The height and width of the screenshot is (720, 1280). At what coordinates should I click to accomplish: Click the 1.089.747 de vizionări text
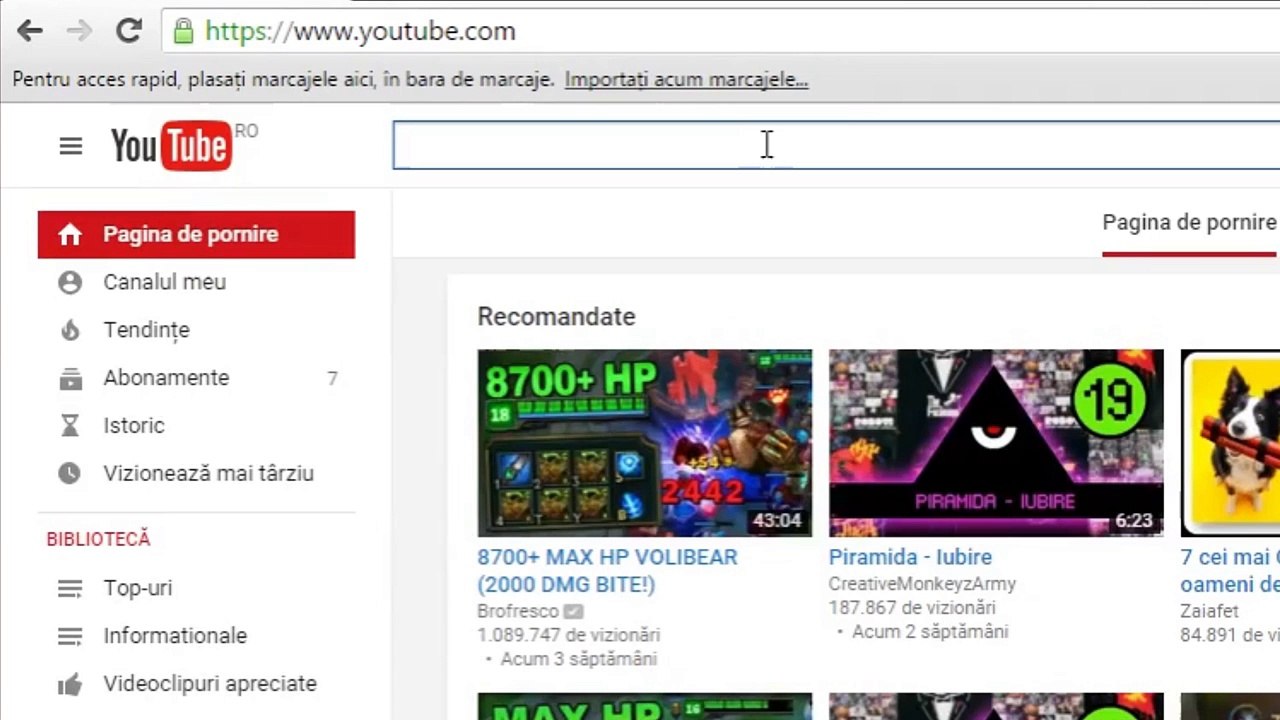pyautogui.click(x=569, y=635)
